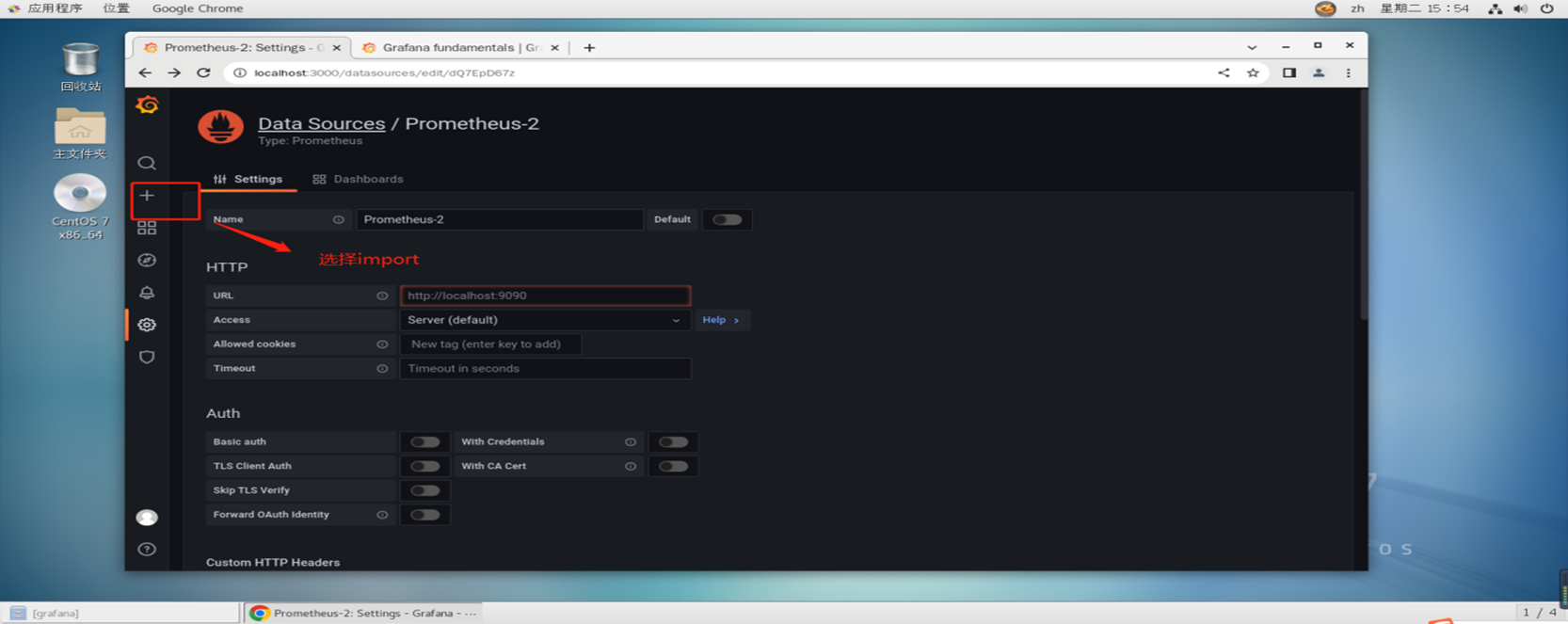Go back in Chrome browser
Image resolution: width=1568 pixels, height=624 pixels.
[144, 72]
